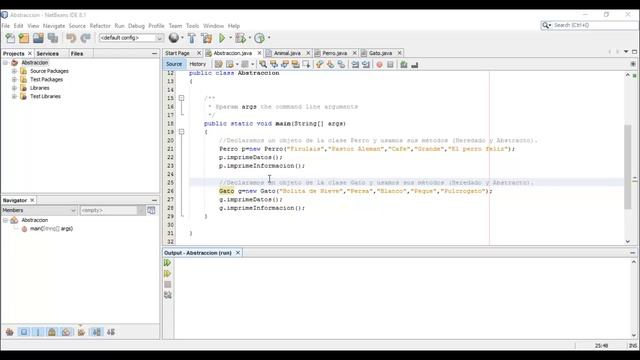Open the Debug menu
The image size is (640, 360).
point(136,26)
